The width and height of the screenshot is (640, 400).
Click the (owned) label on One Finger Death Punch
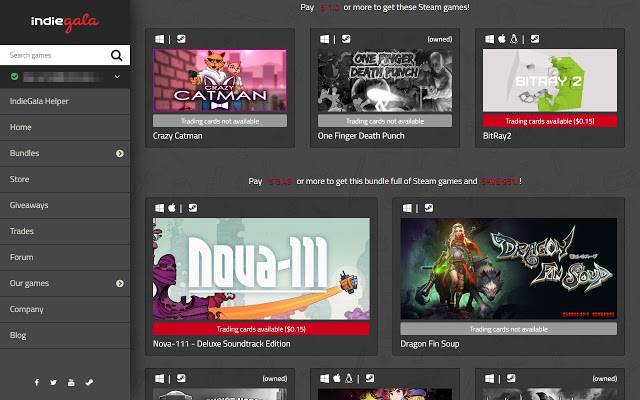[440, 39]
